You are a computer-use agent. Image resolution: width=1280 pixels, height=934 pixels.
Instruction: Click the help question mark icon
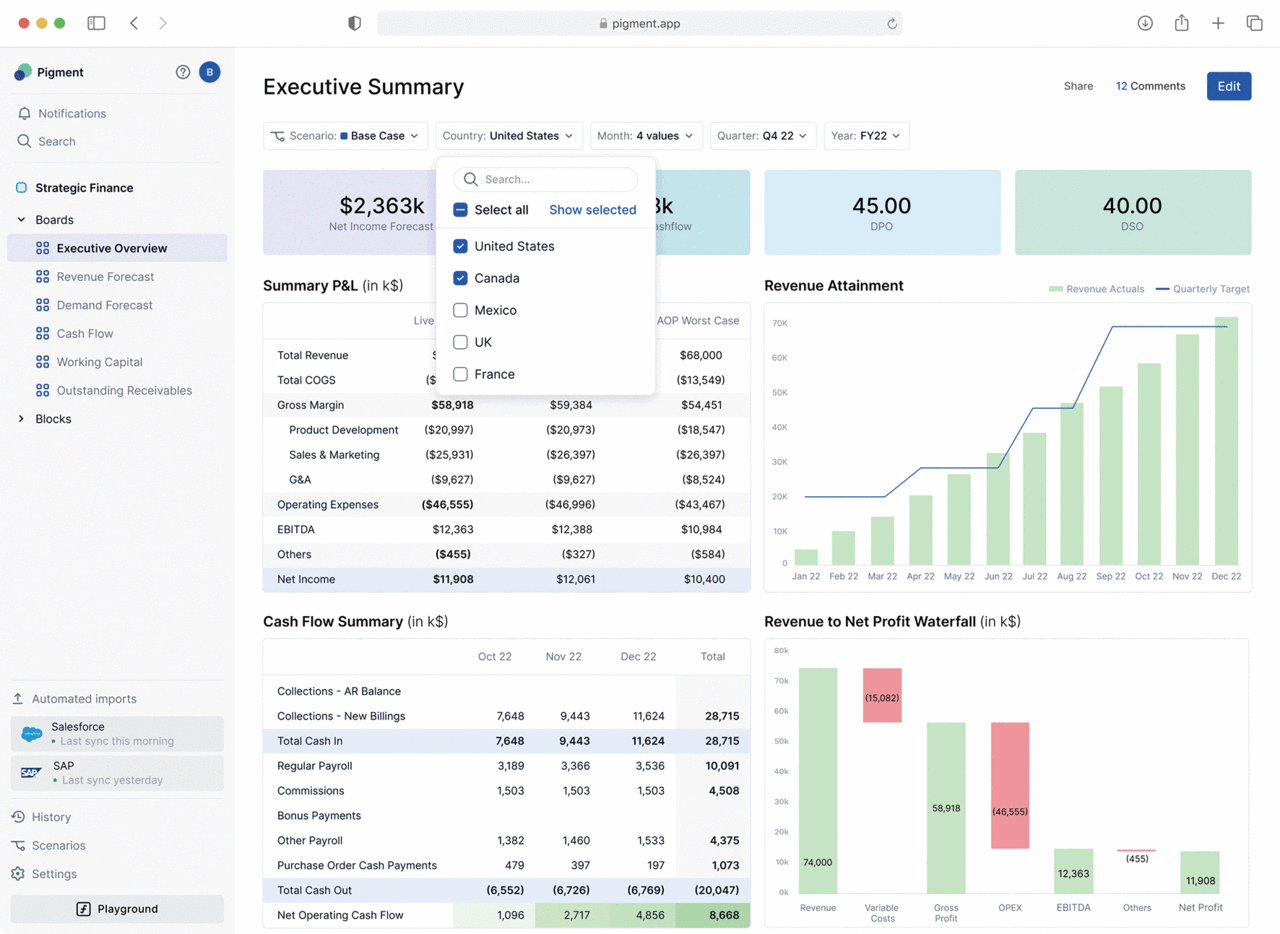pyautogui.click(x=183, y=72)
